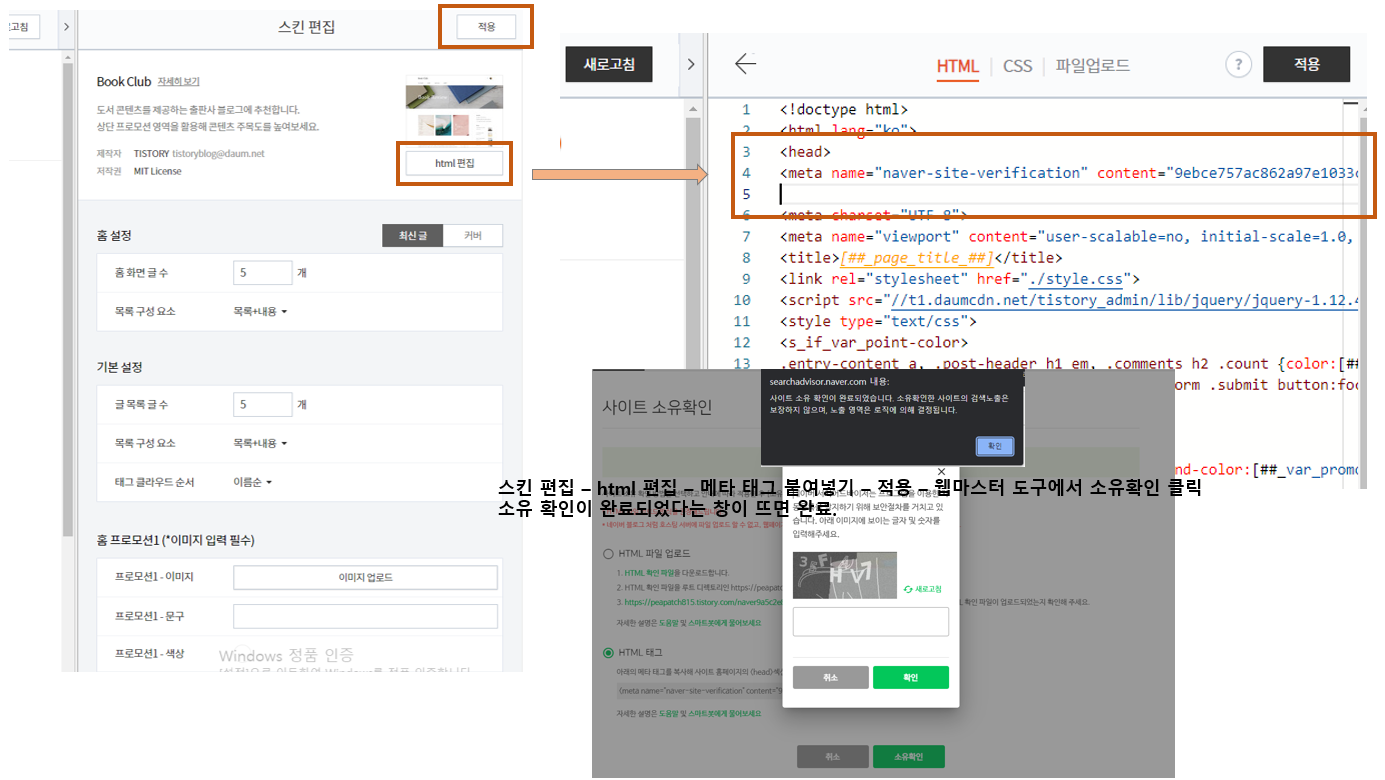The height and width of the screenshot is (780, 1385).
Task: Click the captcha image
Action: [845, 575]
